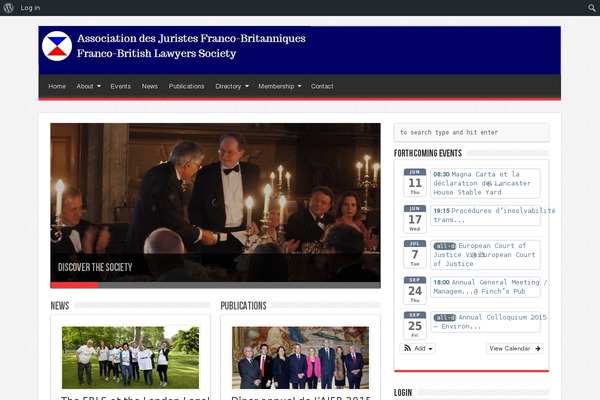Open Magna Carta event entry
Viewport: 600px width, 400px height.
[x=485, y=183]
